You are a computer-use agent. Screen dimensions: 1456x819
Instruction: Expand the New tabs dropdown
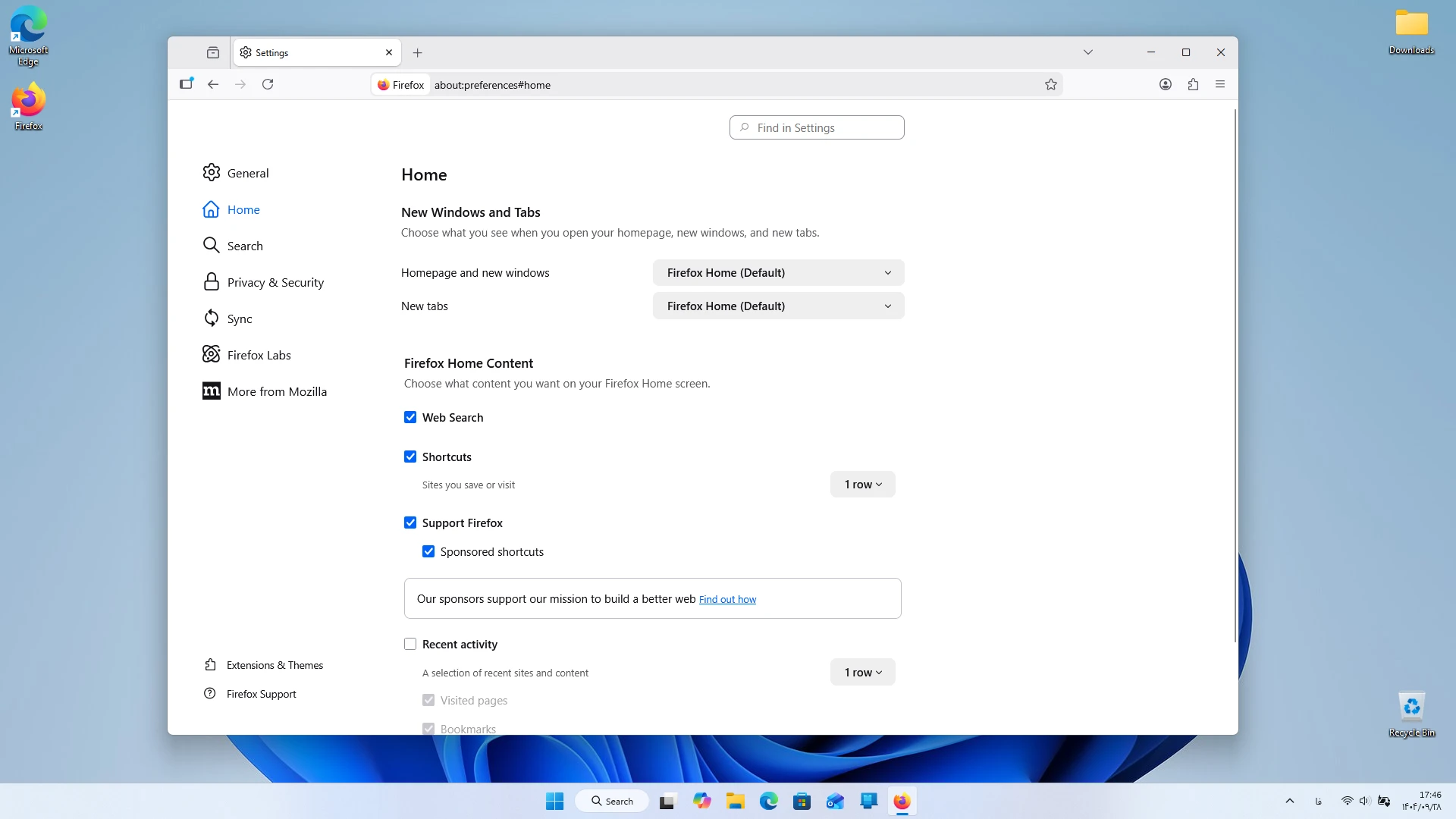778,306
